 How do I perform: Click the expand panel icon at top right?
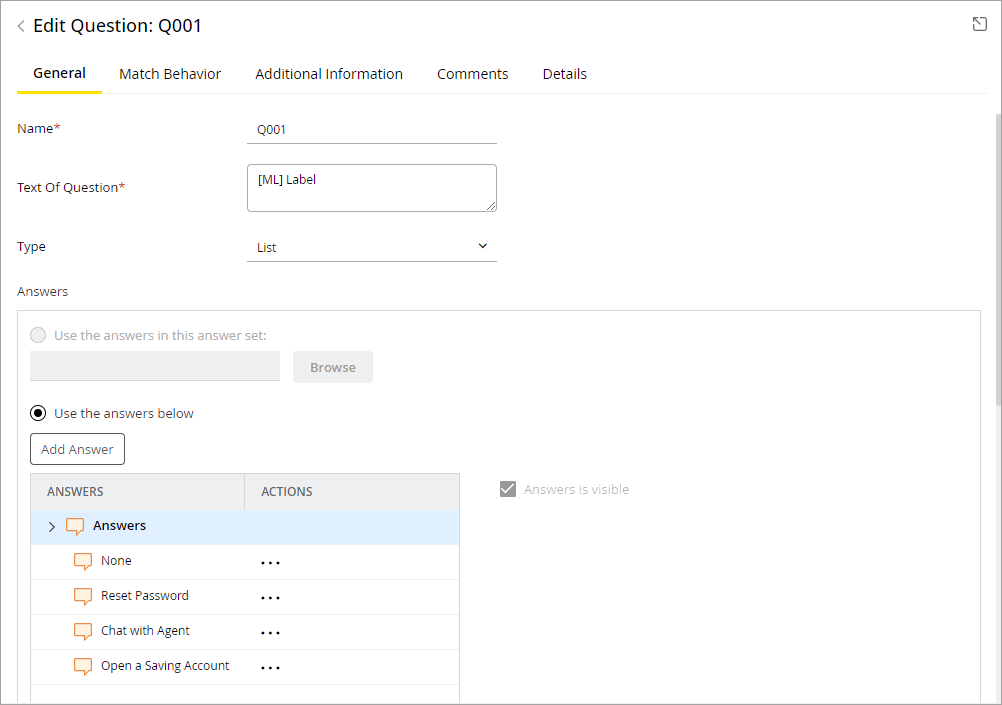coord(980,24)
